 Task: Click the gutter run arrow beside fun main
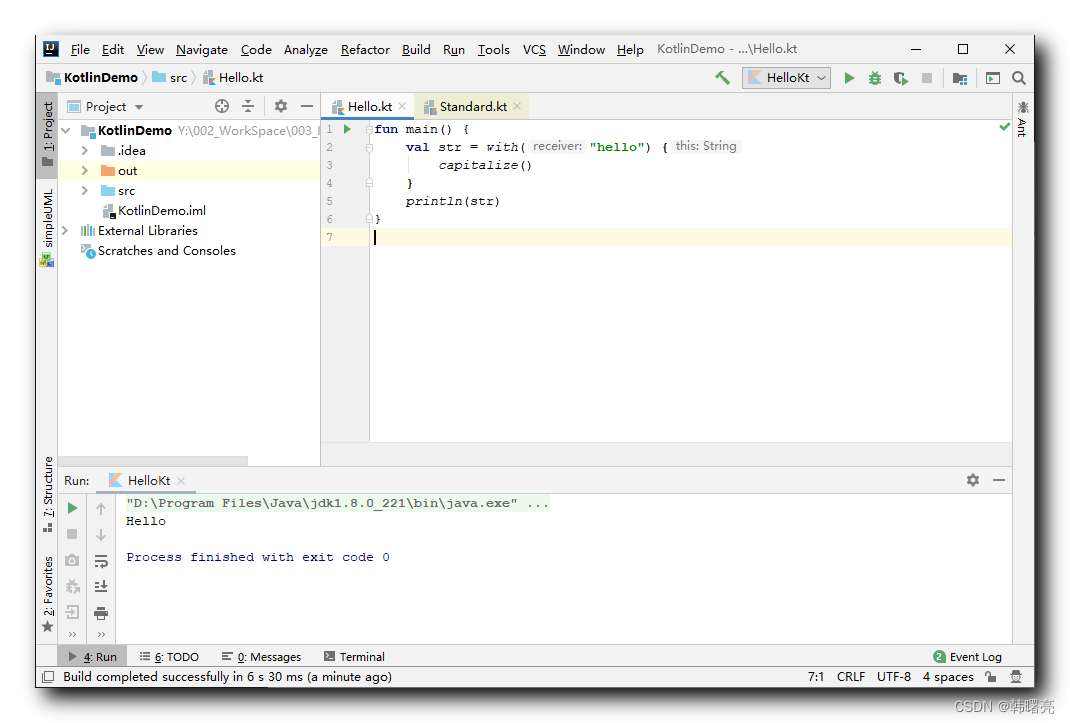pos(347,129)
